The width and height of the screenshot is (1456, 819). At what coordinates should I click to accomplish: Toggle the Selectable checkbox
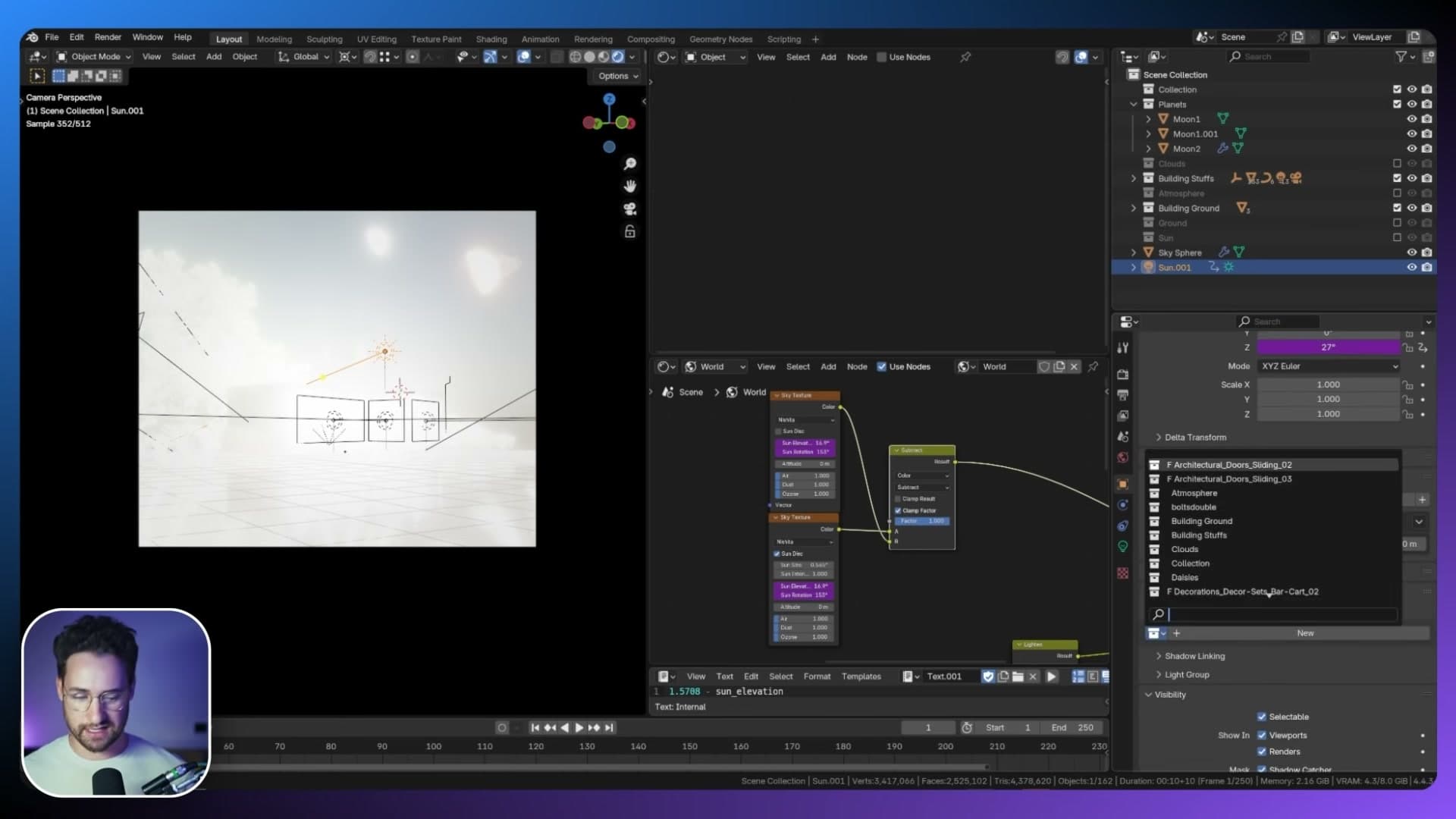[1262, 717]
